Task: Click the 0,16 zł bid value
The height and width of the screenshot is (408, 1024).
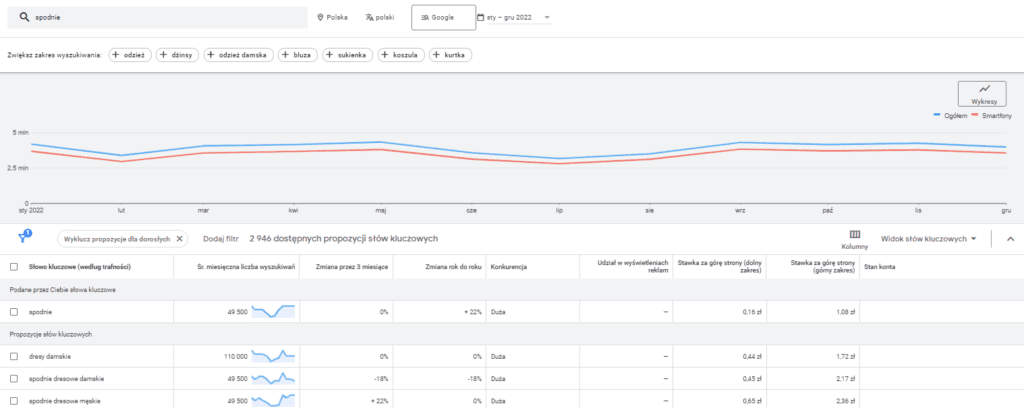Action: pyautogui.click(x=751, y=312)
